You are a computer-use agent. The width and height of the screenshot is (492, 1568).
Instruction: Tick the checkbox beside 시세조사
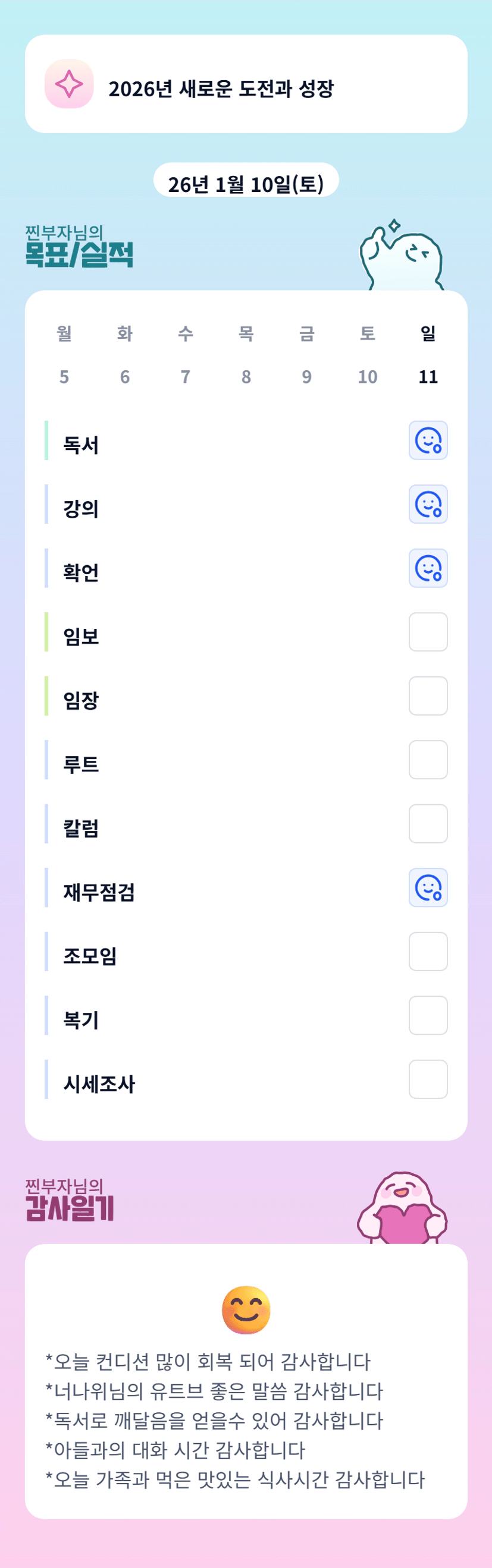click(428, 1079)
